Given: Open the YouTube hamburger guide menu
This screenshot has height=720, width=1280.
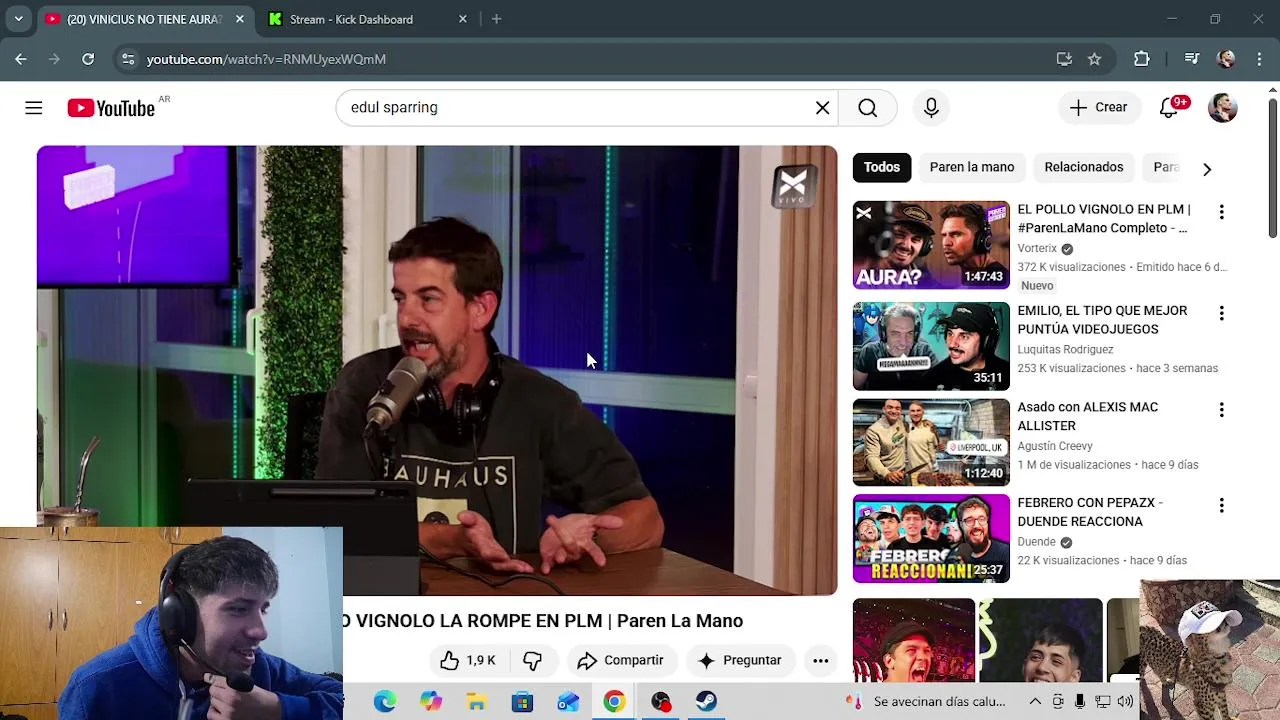Looking at the screenshot, I should pos(34,108).
